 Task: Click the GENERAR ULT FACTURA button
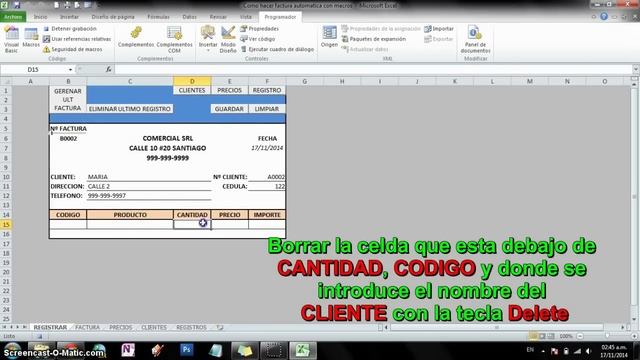68,100
